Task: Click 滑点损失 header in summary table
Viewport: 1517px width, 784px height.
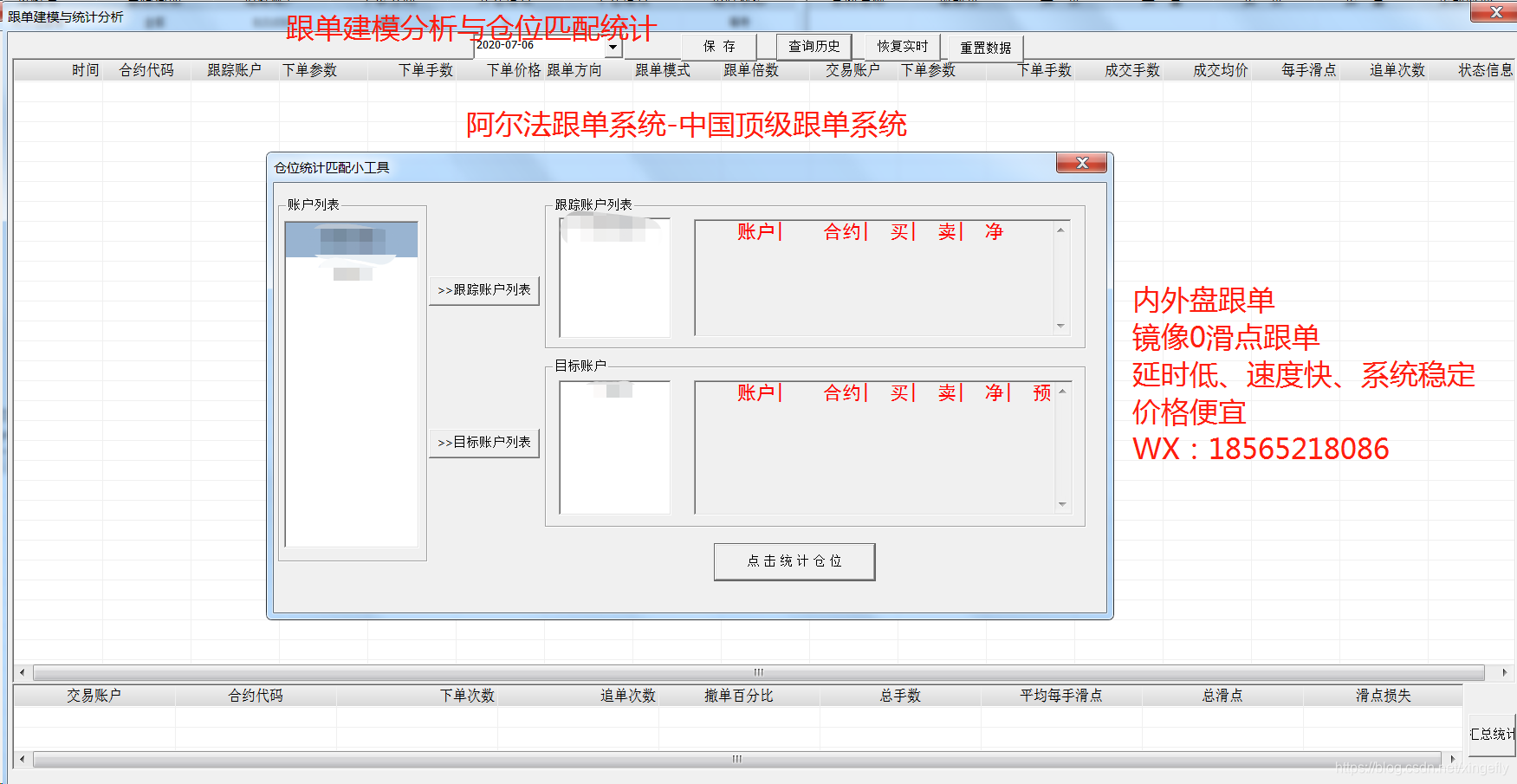Action: click(1384, 696)
